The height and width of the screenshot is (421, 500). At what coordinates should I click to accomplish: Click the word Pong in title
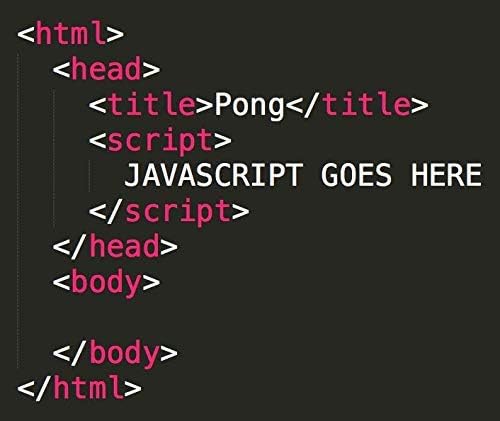point(249,106)
